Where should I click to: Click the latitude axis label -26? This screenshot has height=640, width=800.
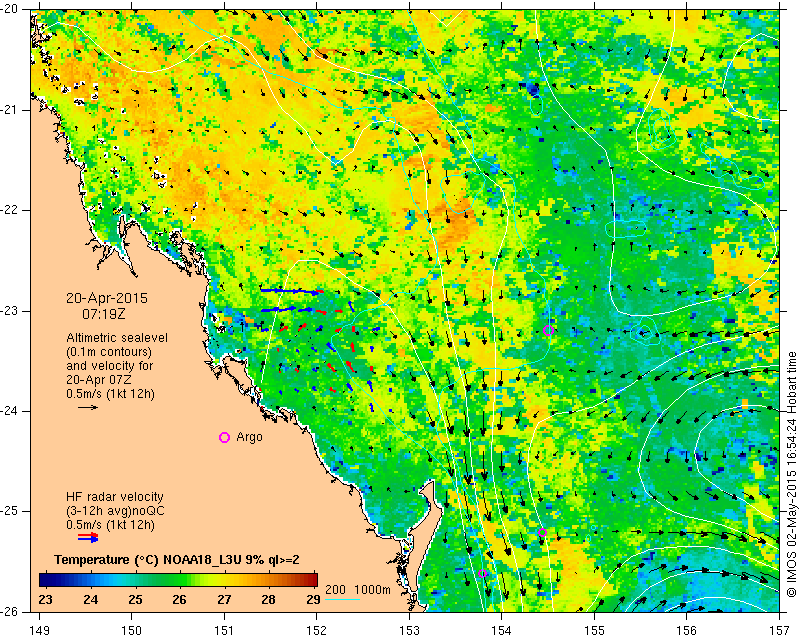point(10,612)
